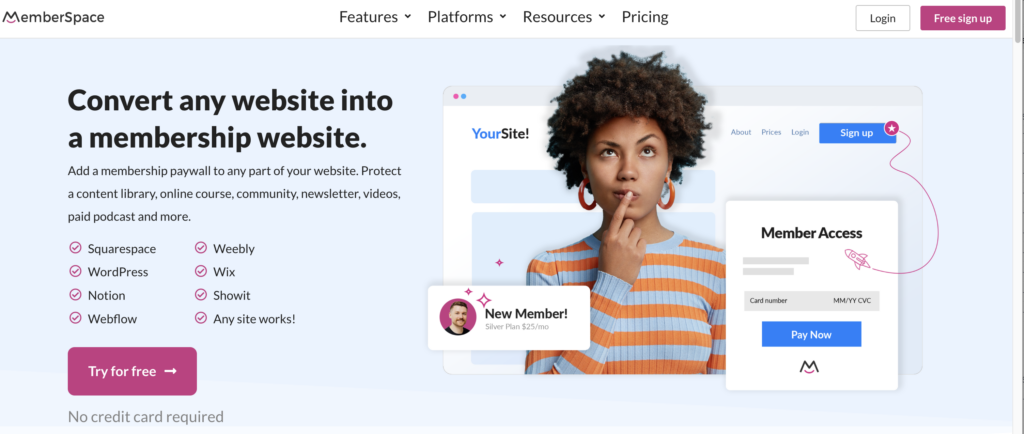Screen dimensions: 1024x434
Task: Click the blue Sign up mockup button
Action: click(x=857, y=133)
